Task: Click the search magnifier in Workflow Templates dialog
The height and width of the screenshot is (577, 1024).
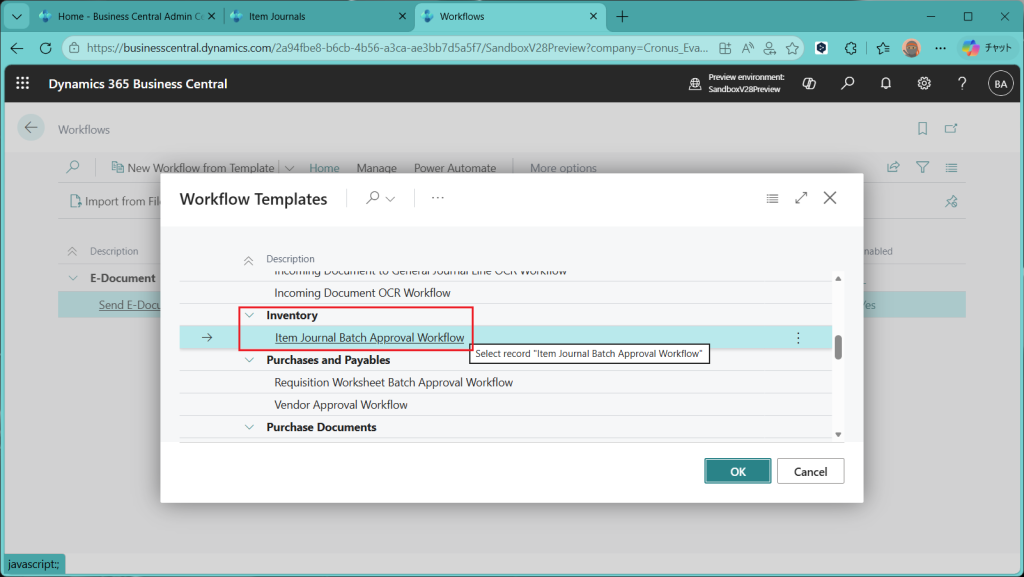Action: point(373,198)
